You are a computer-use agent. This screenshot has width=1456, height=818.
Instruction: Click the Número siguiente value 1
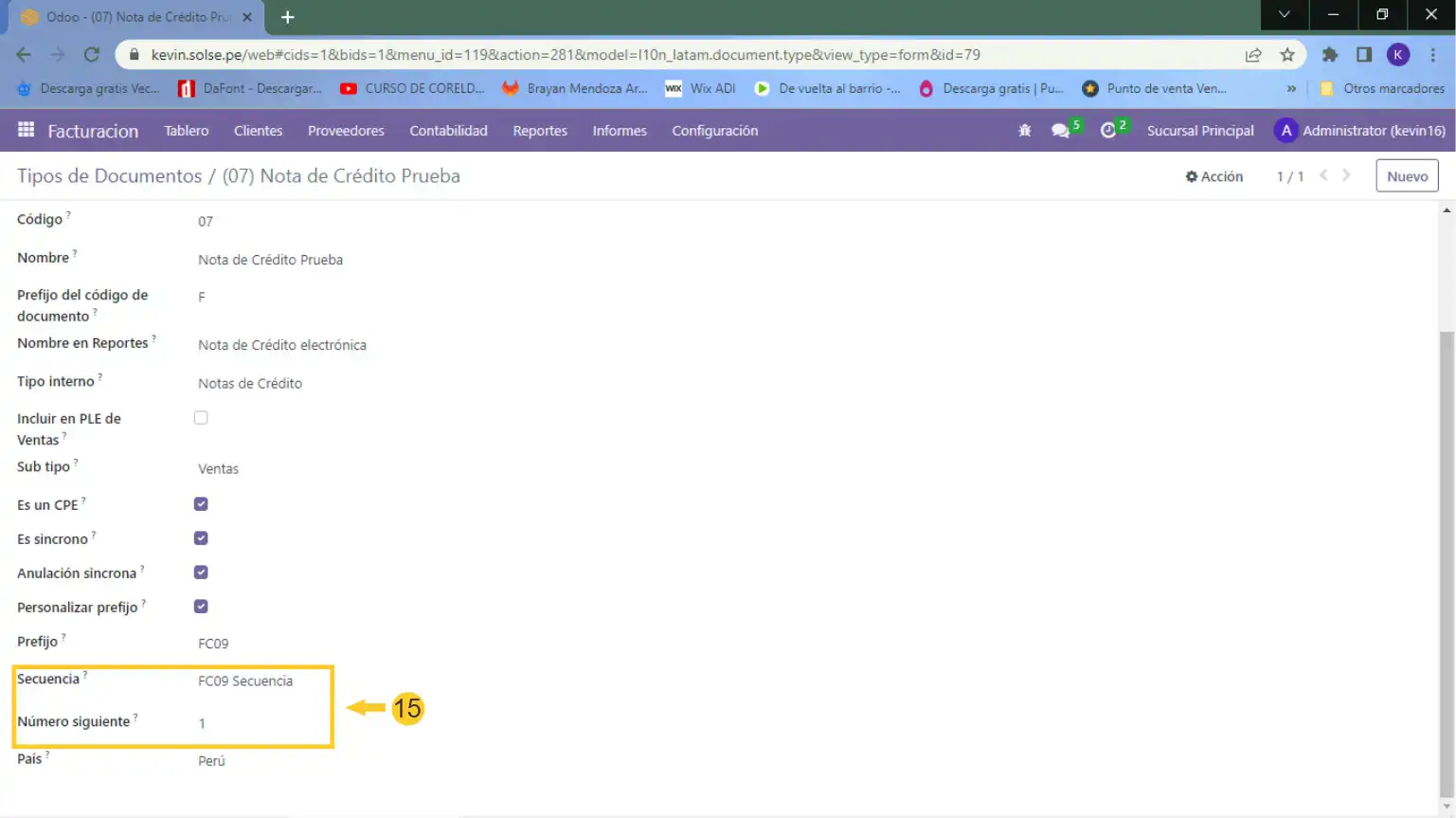202,723
